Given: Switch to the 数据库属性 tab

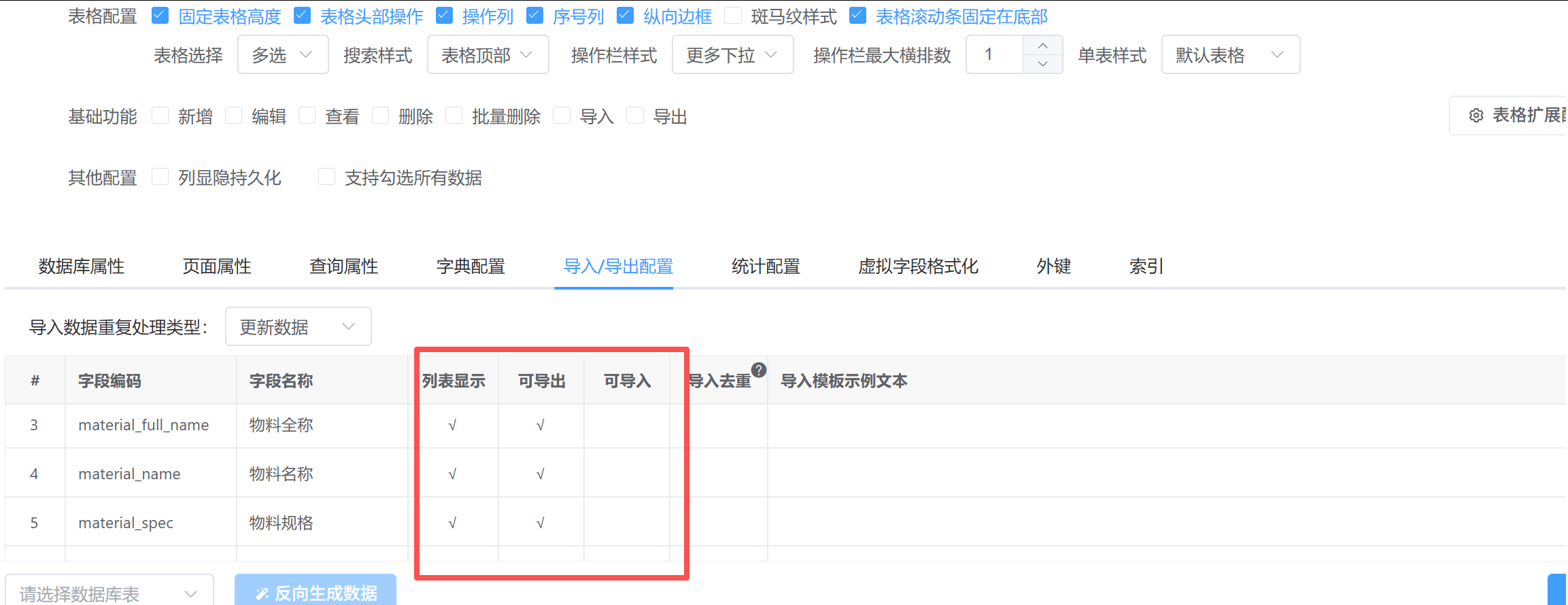Looking at the screenshot, I should 82,266.
